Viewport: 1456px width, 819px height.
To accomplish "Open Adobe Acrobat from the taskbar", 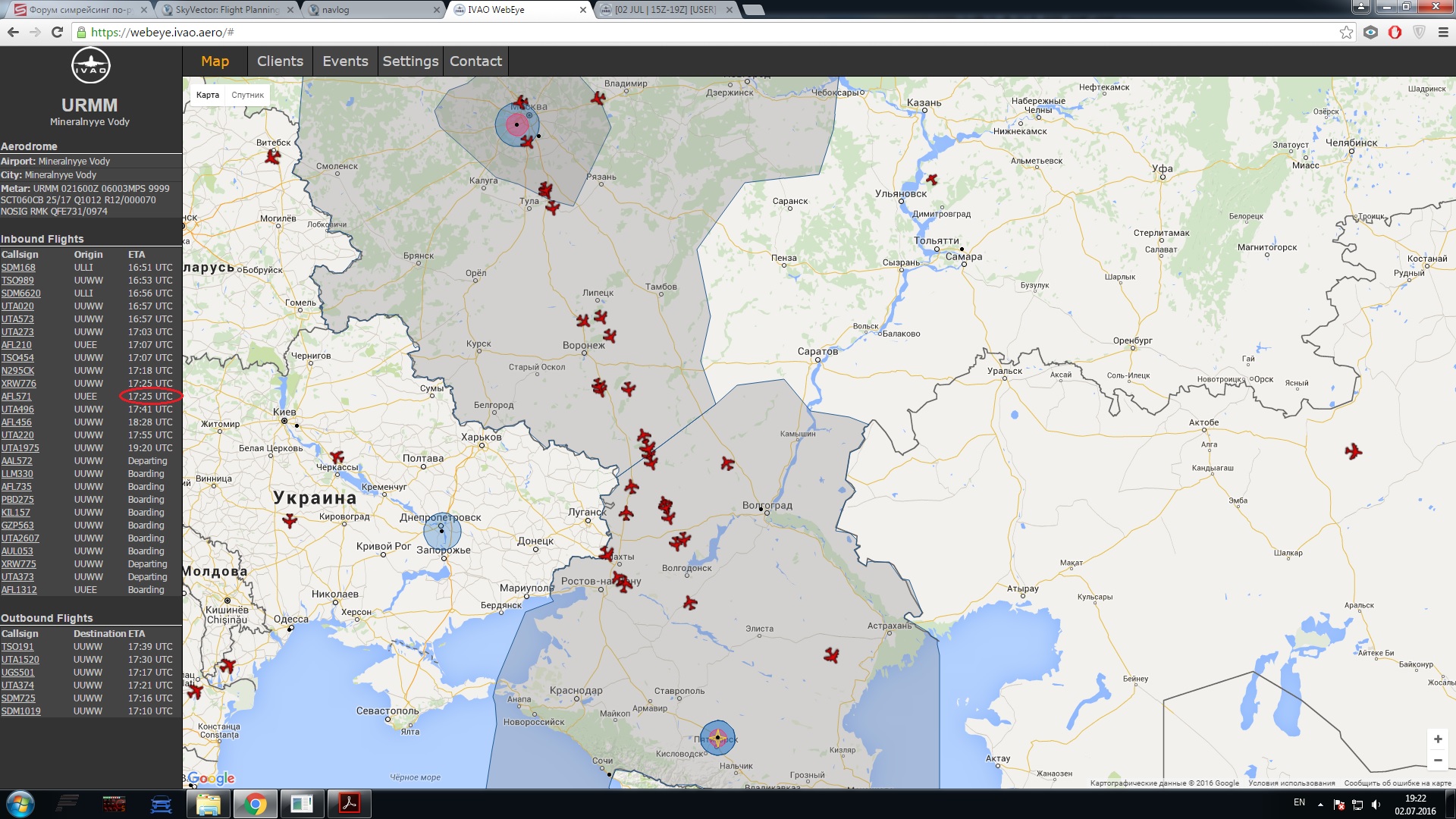I will (x=349, y=803).
